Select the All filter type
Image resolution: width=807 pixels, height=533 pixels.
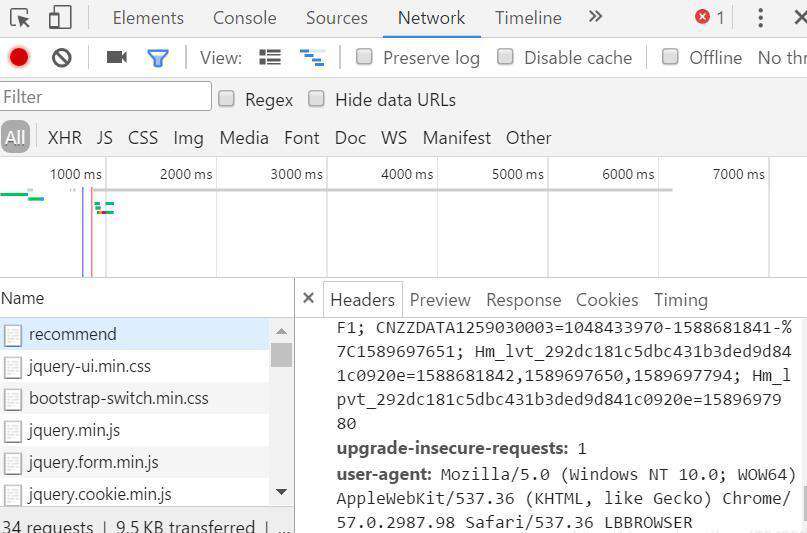pos(15,137)
